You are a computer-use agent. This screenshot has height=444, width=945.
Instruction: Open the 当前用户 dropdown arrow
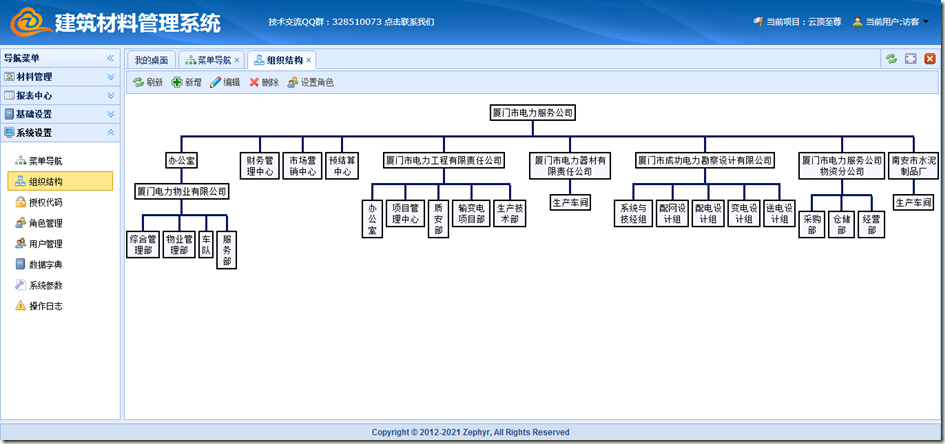point(926,22)
